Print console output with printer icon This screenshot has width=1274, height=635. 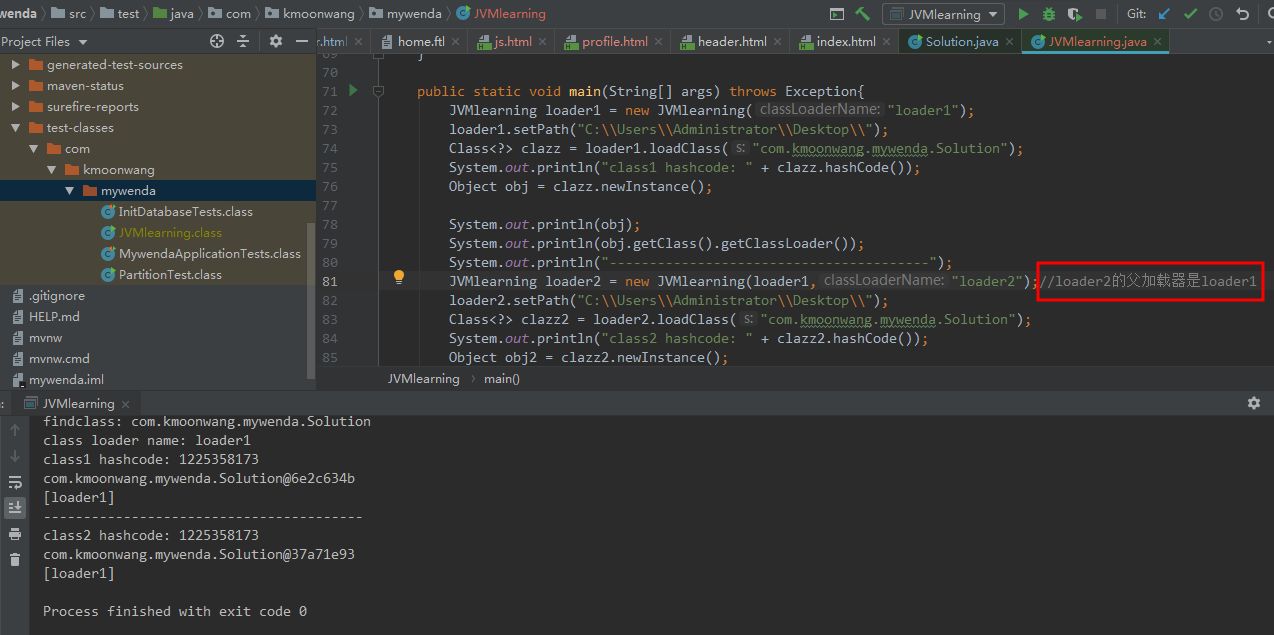pyautogui.click(x=15, y=534)
